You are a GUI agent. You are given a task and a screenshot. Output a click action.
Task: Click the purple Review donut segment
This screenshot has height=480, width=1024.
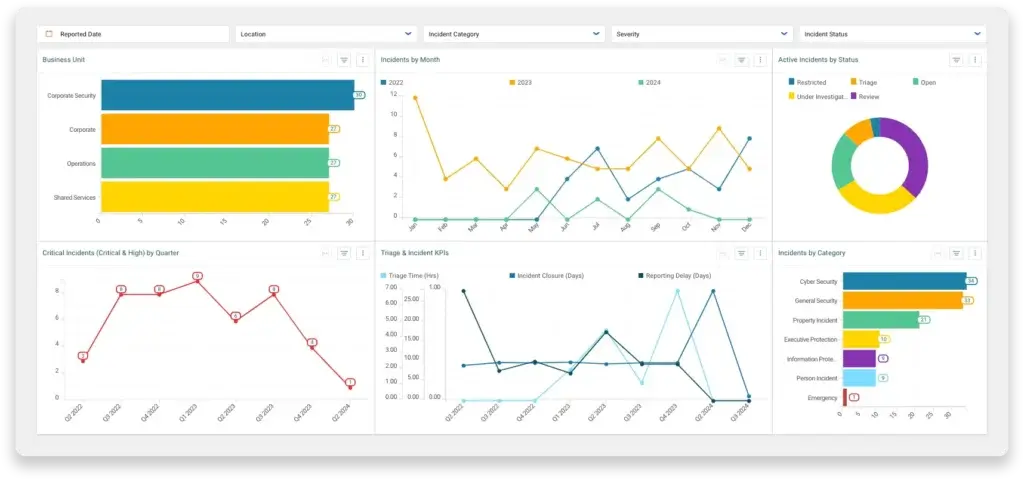(908, 155)
